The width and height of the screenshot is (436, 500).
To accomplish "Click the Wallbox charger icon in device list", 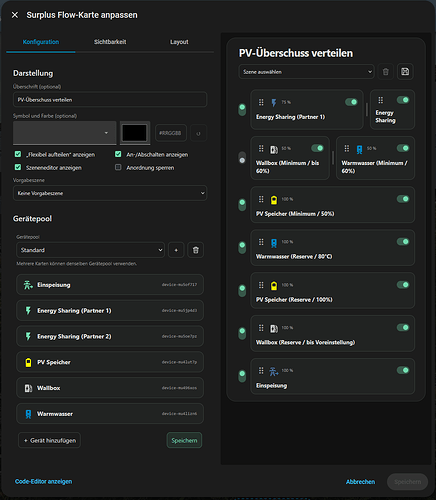I will pyautogui.click(x=28, y=388).
